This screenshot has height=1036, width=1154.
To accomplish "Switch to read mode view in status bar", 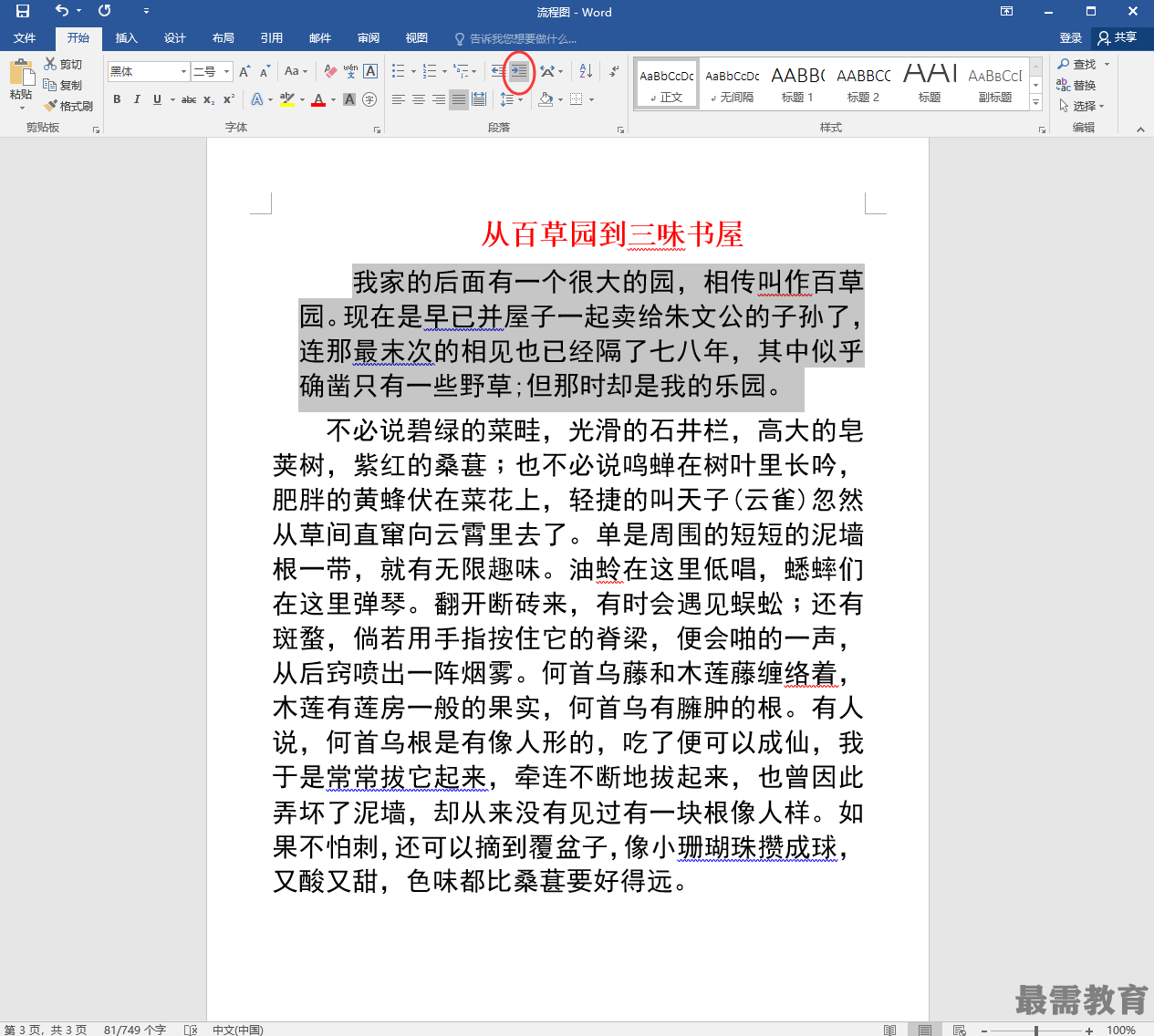I will pos(889,1030).
